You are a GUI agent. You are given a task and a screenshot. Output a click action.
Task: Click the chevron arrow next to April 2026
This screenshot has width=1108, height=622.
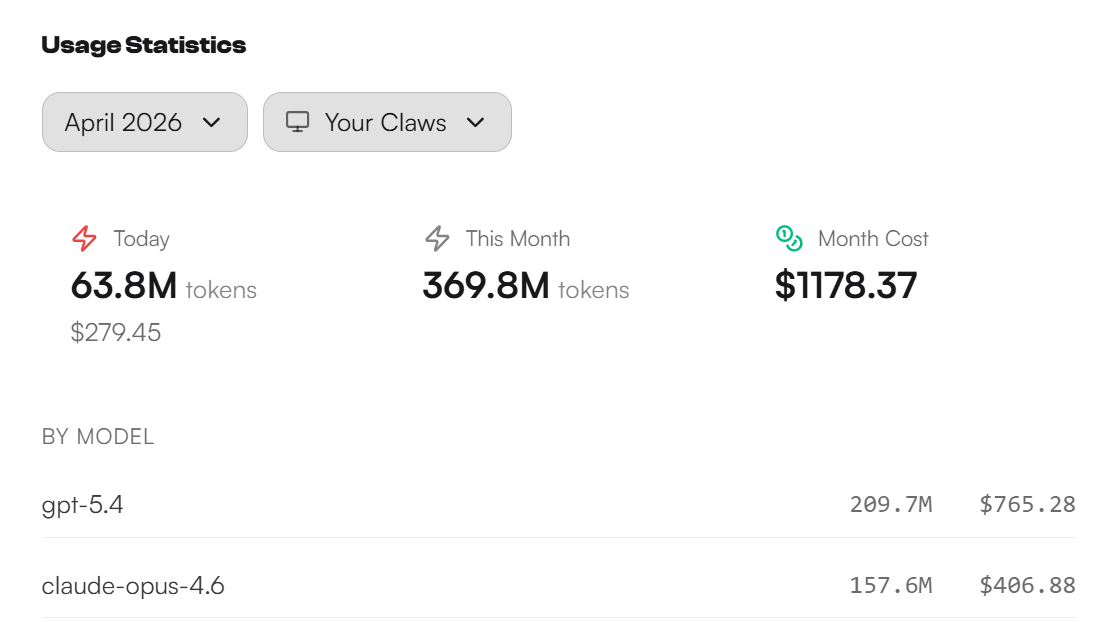point(211,122)
